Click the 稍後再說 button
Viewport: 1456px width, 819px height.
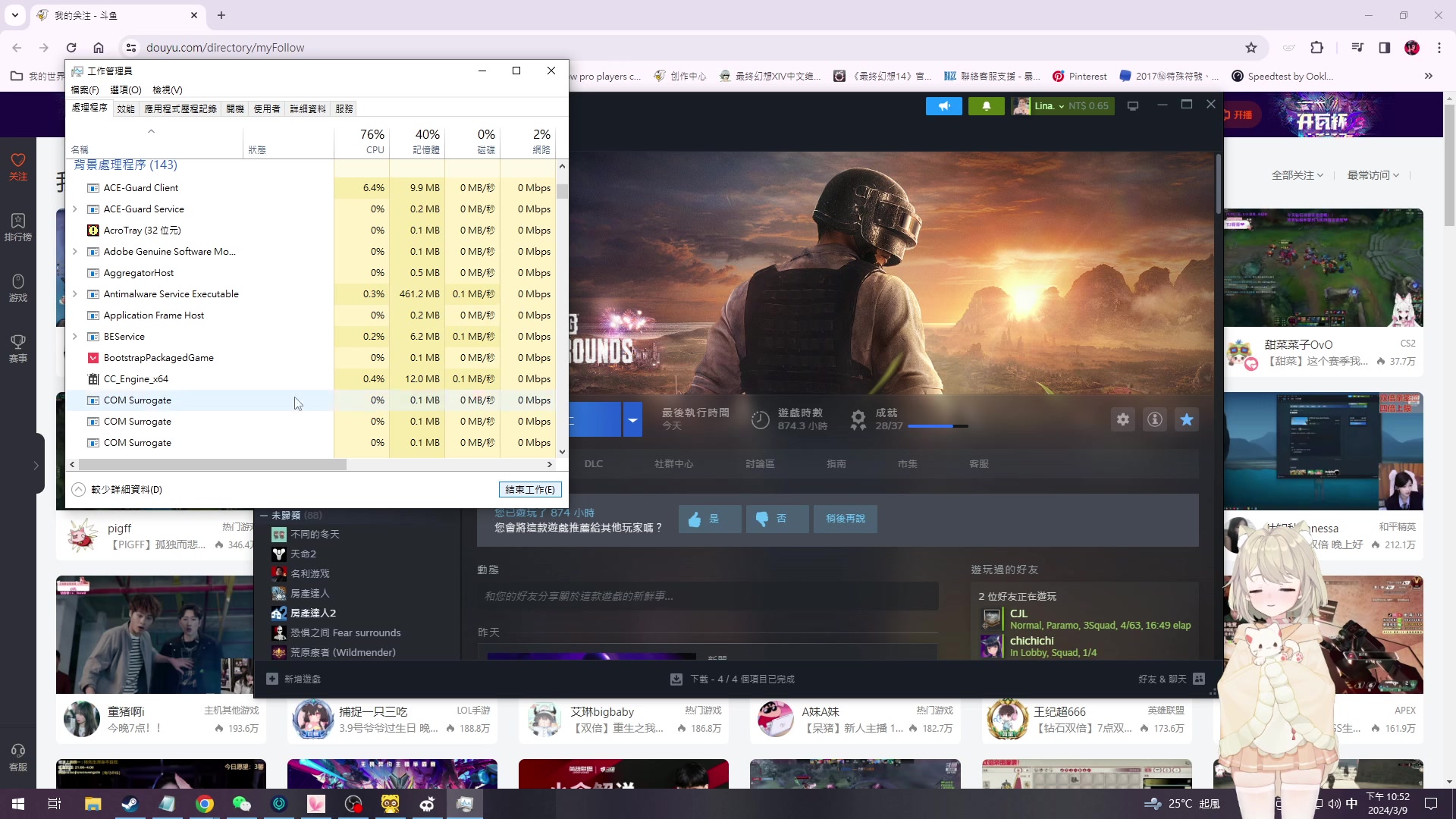pyautogui.click(x=846, y=519)
